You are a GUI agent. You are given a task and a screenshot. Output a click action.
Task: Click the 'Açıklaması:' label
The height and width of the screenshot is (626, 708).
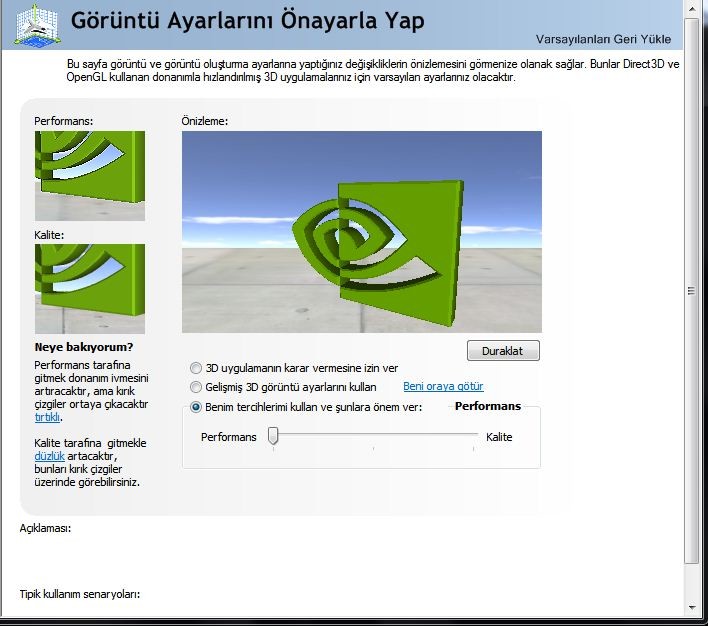pyautogui.click(x=45, y=528)
